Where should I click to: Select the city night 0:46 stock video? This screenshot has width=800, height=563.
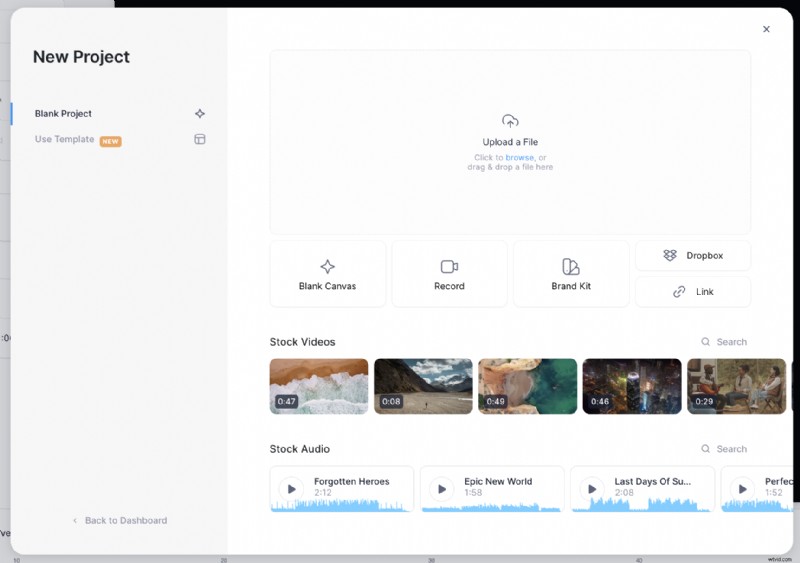tap(632, 386)
